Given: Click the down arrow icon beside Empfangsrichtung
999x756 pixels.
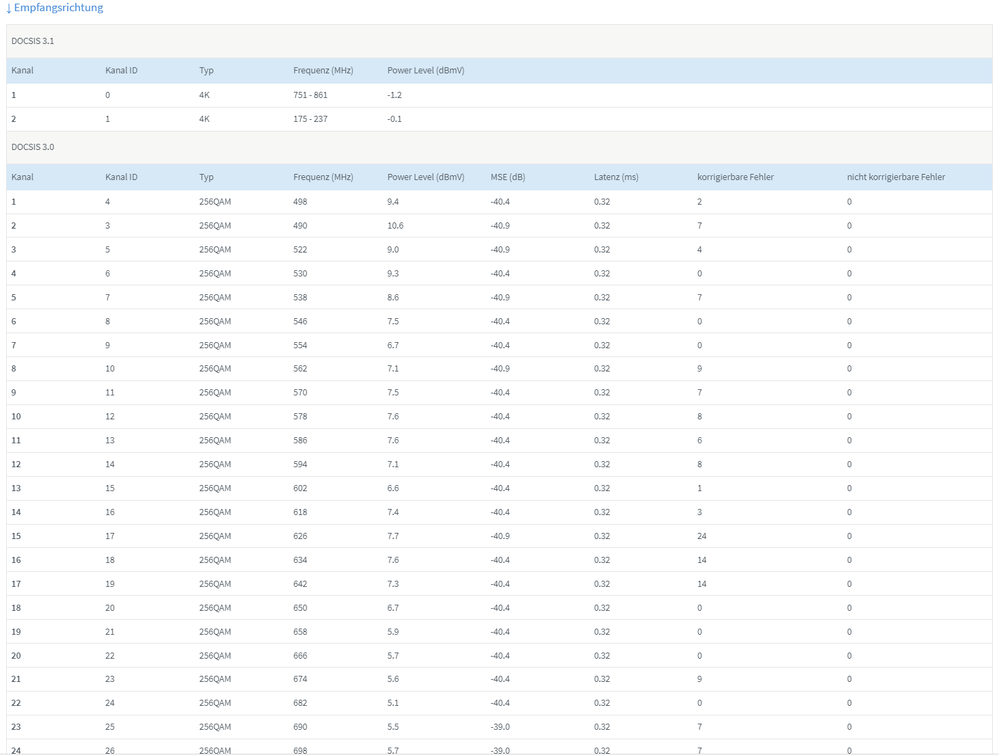Looking at the screenshot, I should click(9, 8).
